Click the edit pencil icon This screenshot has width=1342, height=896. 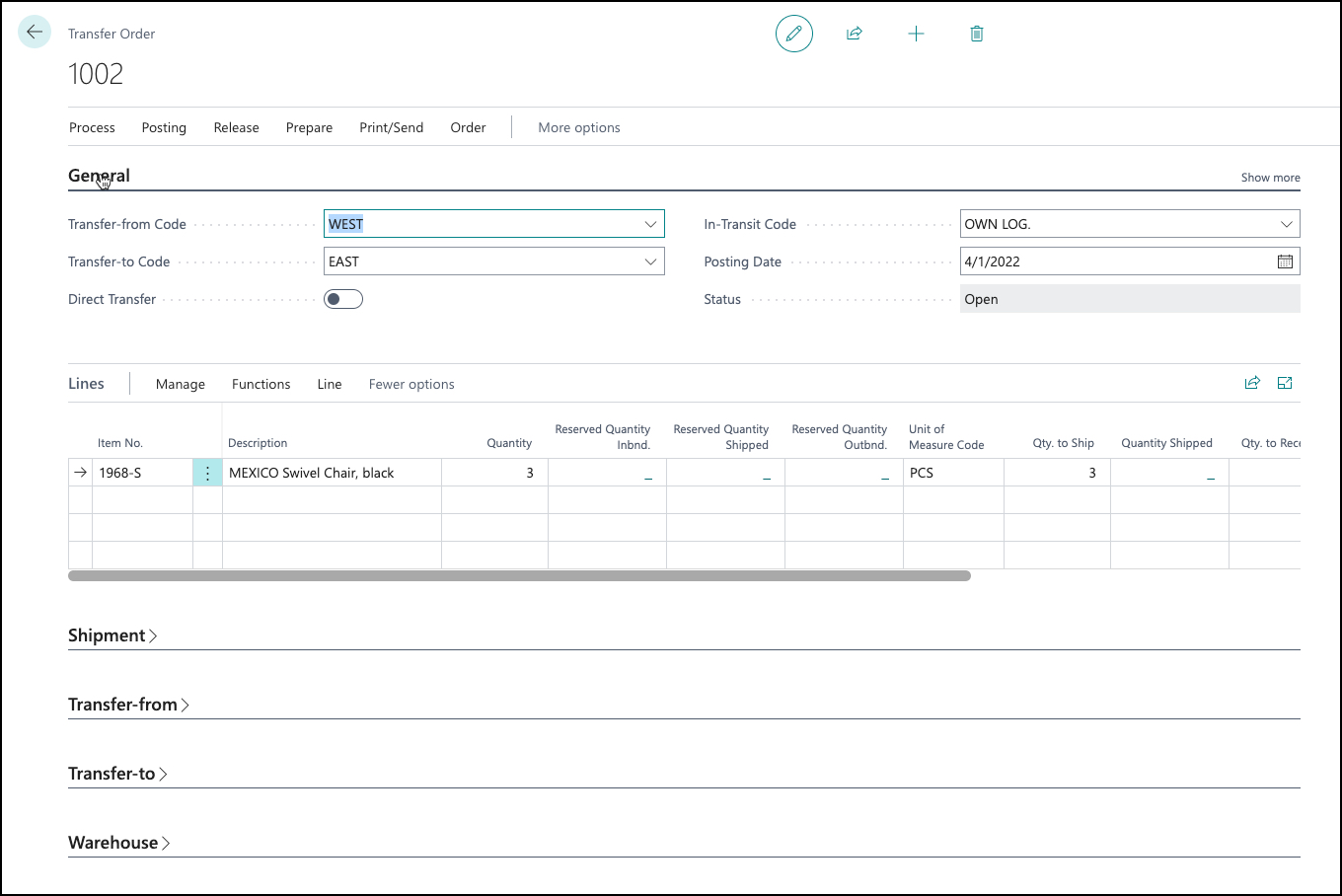794,34
